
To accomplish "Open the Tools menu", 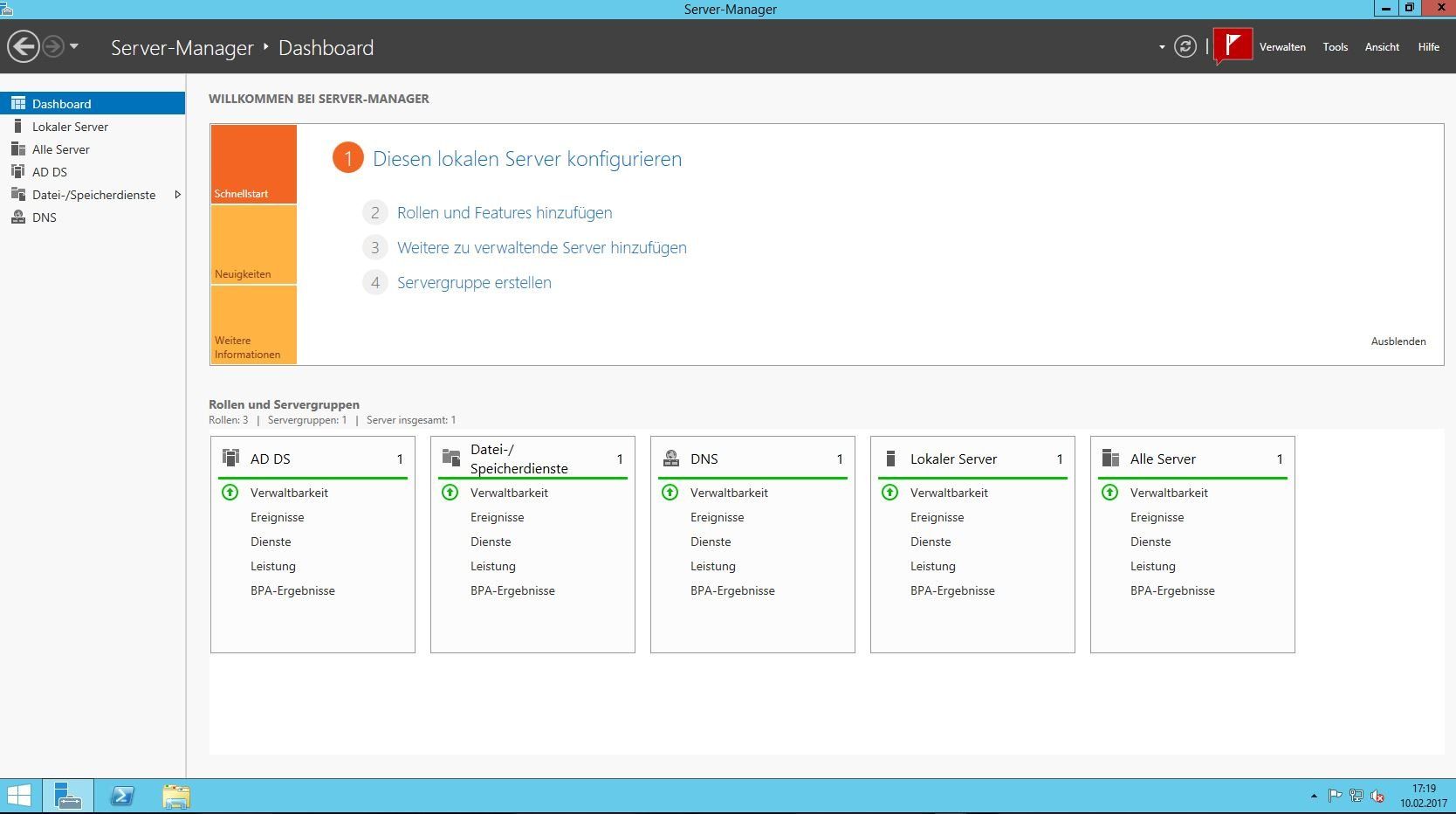I will point(1335,47).
